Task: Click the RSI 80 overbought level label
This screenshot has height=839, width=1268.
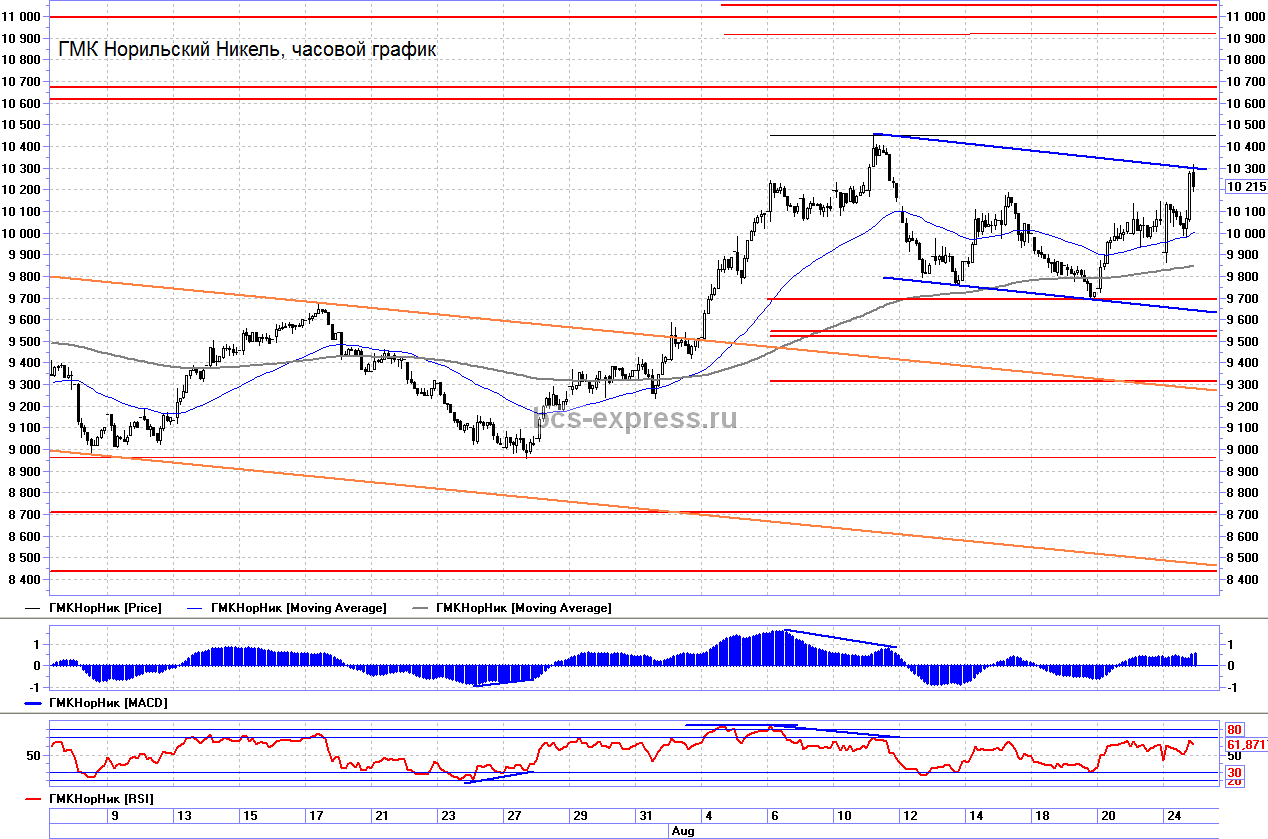Action: coord(1234,730)
